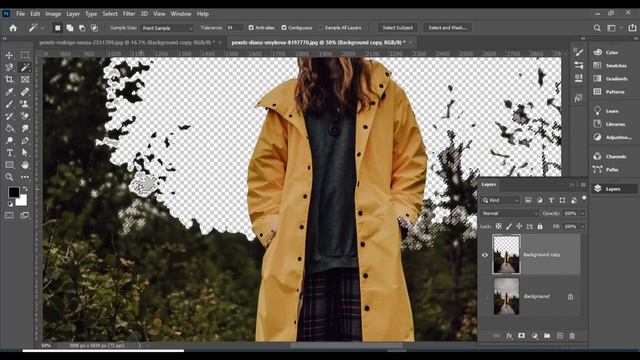
Task: Open the Select menu
Action: click(x=110, y=13)
